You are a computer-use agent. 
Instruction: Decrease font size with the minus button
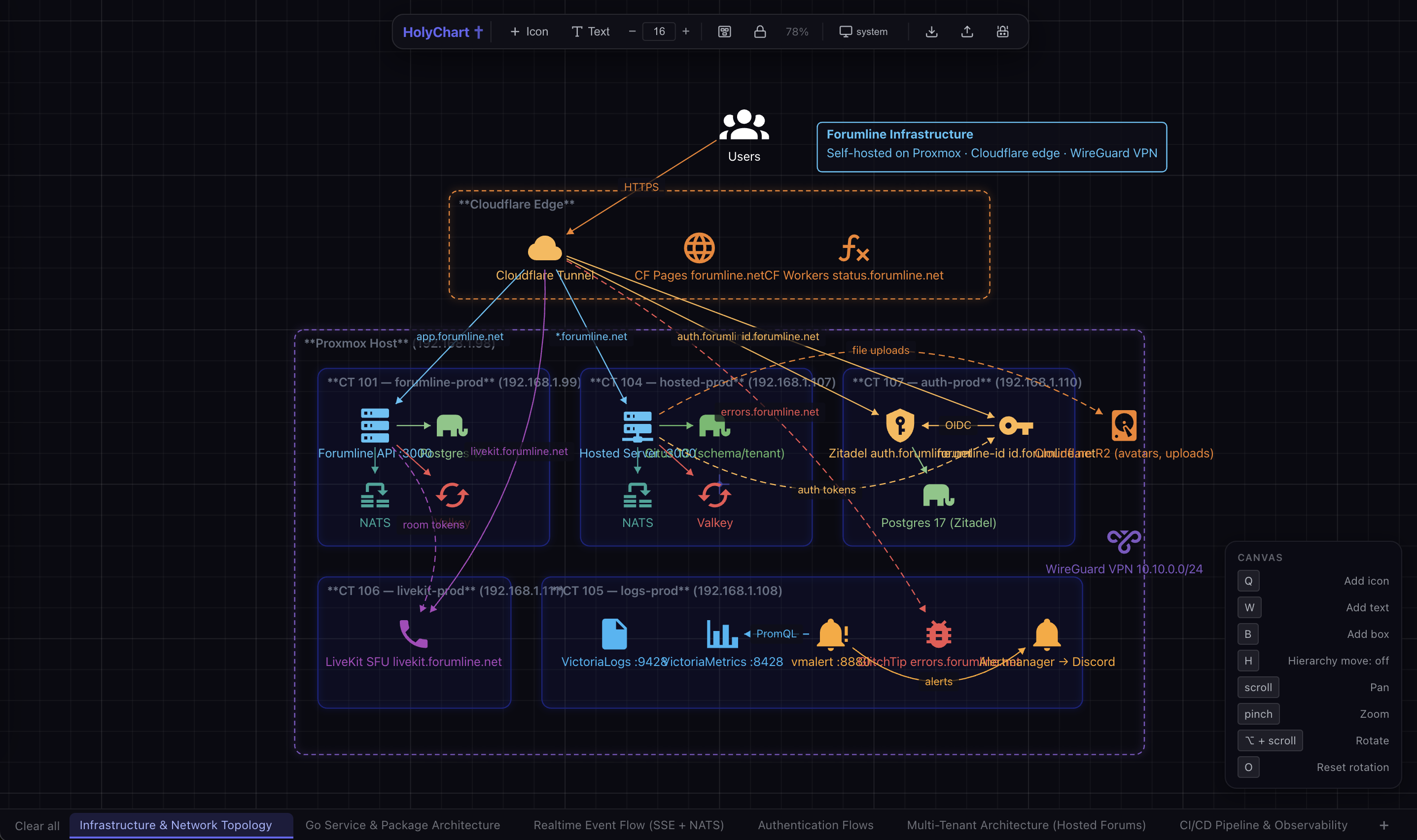[x=633, y=32]
